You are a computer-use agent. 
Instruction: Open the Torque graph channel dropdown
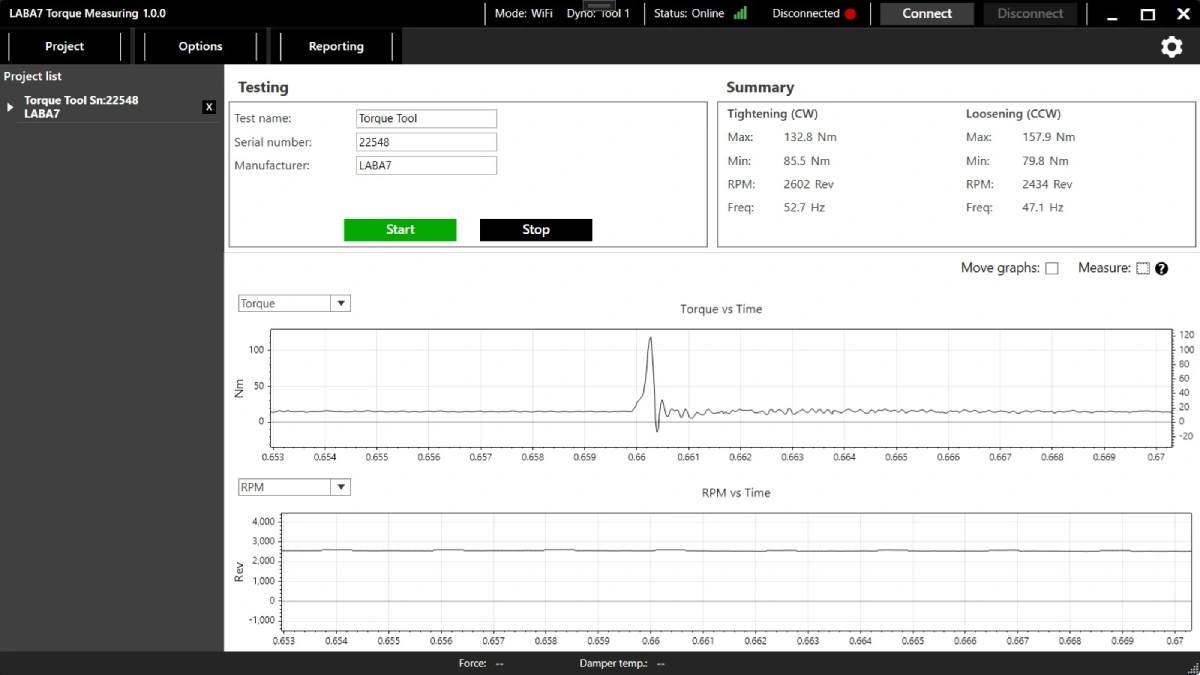pyautogui.click(x=341, y=303)
